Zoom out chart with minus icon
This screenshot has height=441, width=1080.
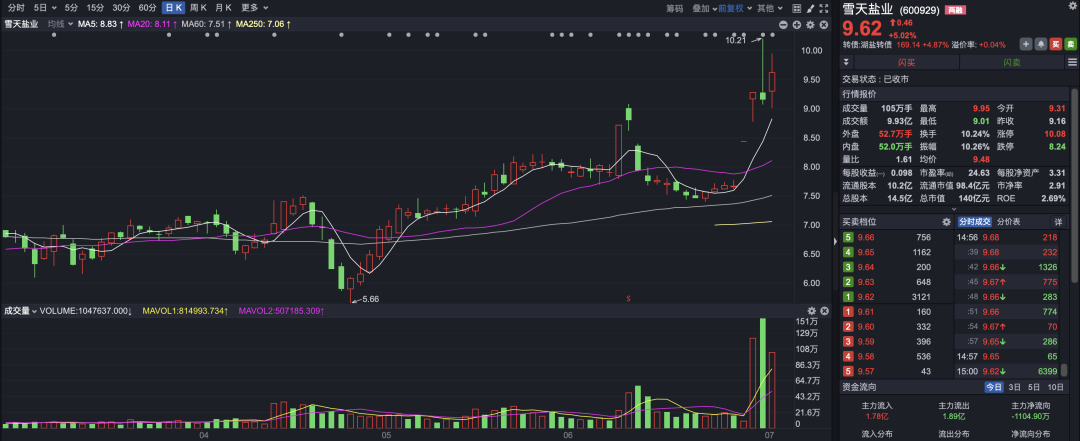(x=783, y=24)
